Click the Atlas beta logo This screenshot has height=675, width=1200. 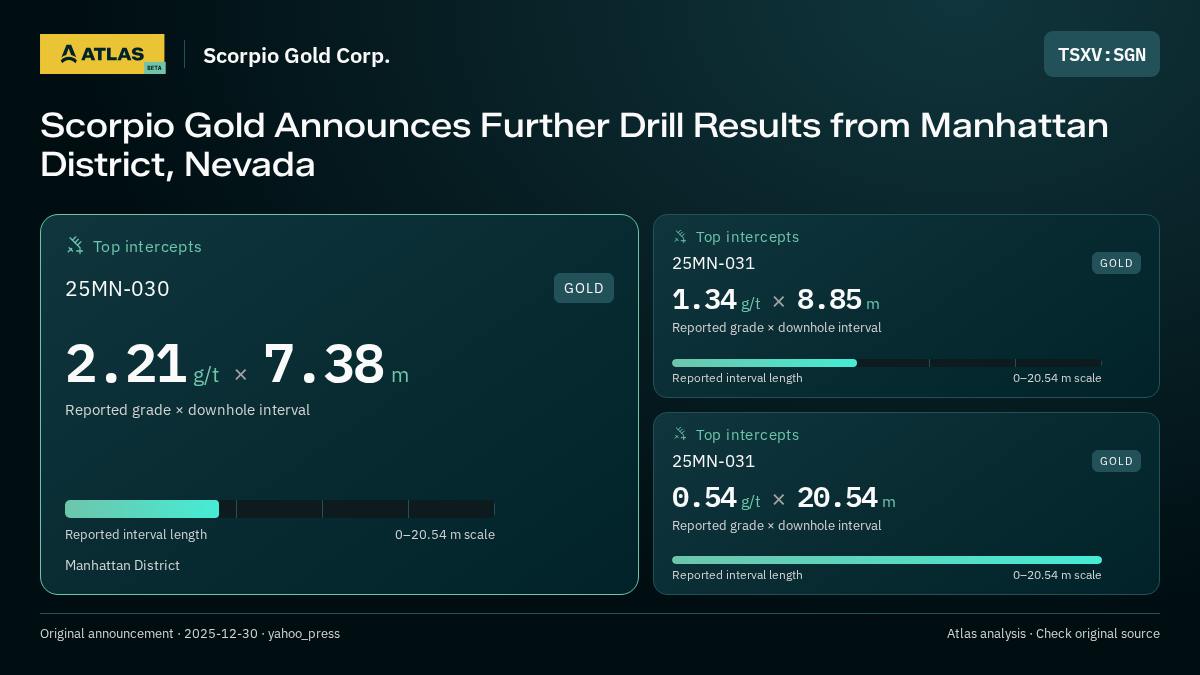tap(102, 54)
